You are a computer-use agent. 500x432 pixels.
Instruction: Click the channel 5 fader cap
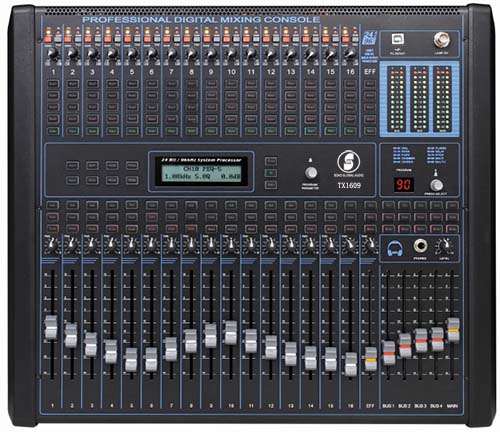131,360
